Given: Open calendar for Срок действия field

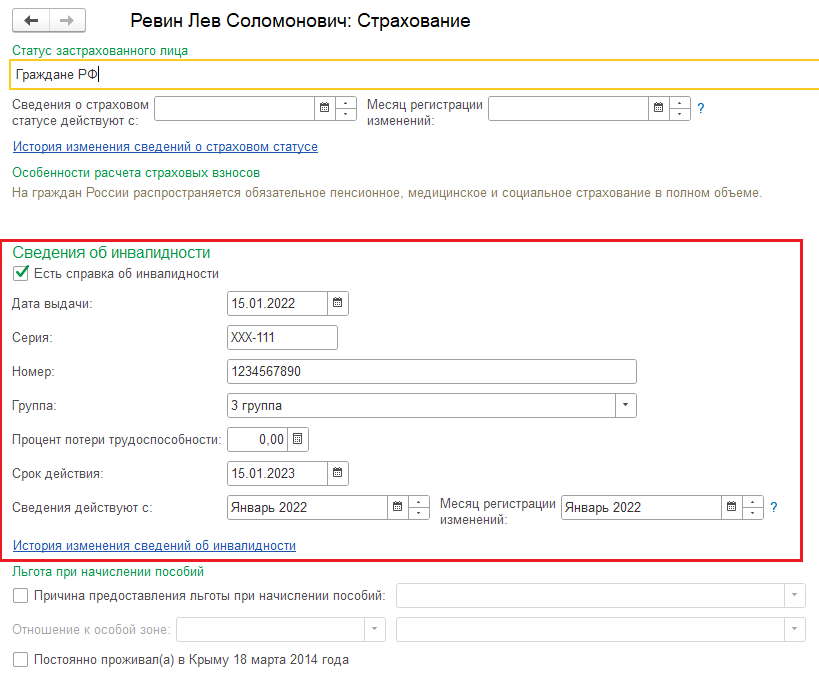Looking at the screenshot, I should tap(337, 473).
